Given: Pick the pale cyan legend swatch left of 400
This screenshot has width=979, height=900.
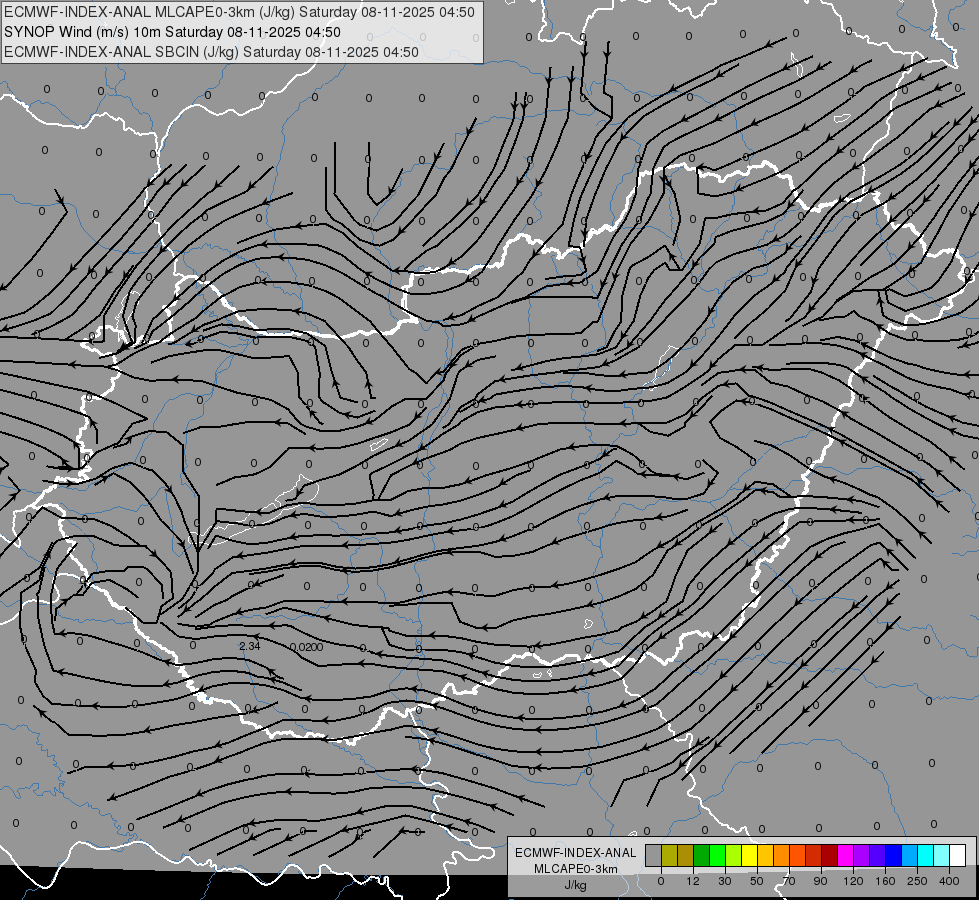Looking at the screenshot, I should tap(942, 855).
